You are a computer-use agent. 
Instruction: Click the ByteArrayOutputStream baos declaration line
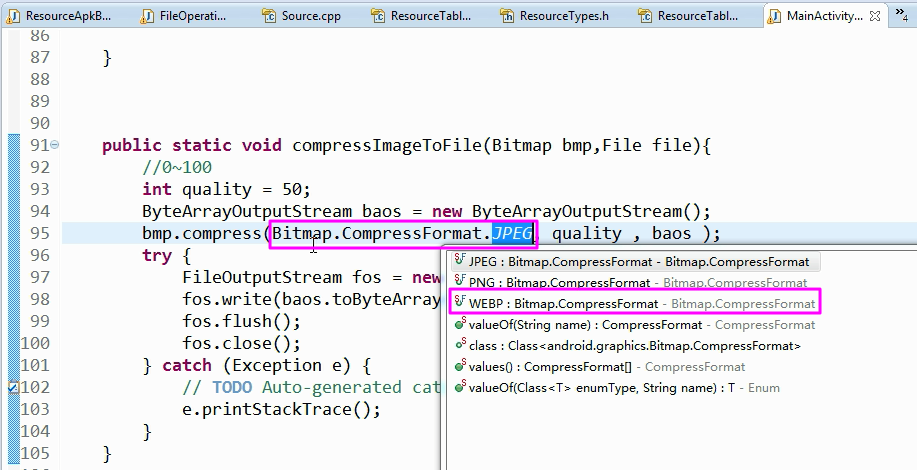click(426, 212)
